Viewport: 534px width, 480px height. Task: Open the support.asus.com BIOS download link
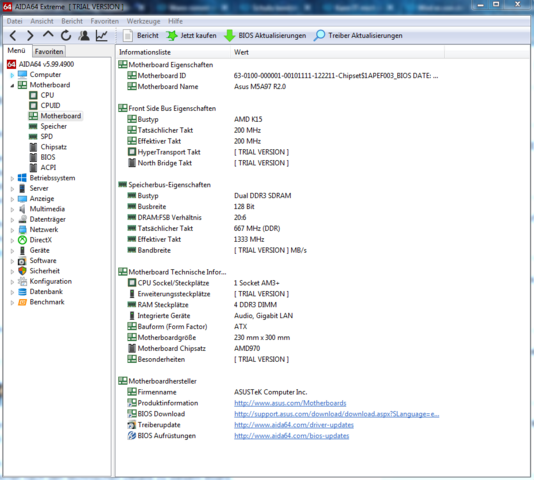(x=336, y=414)
